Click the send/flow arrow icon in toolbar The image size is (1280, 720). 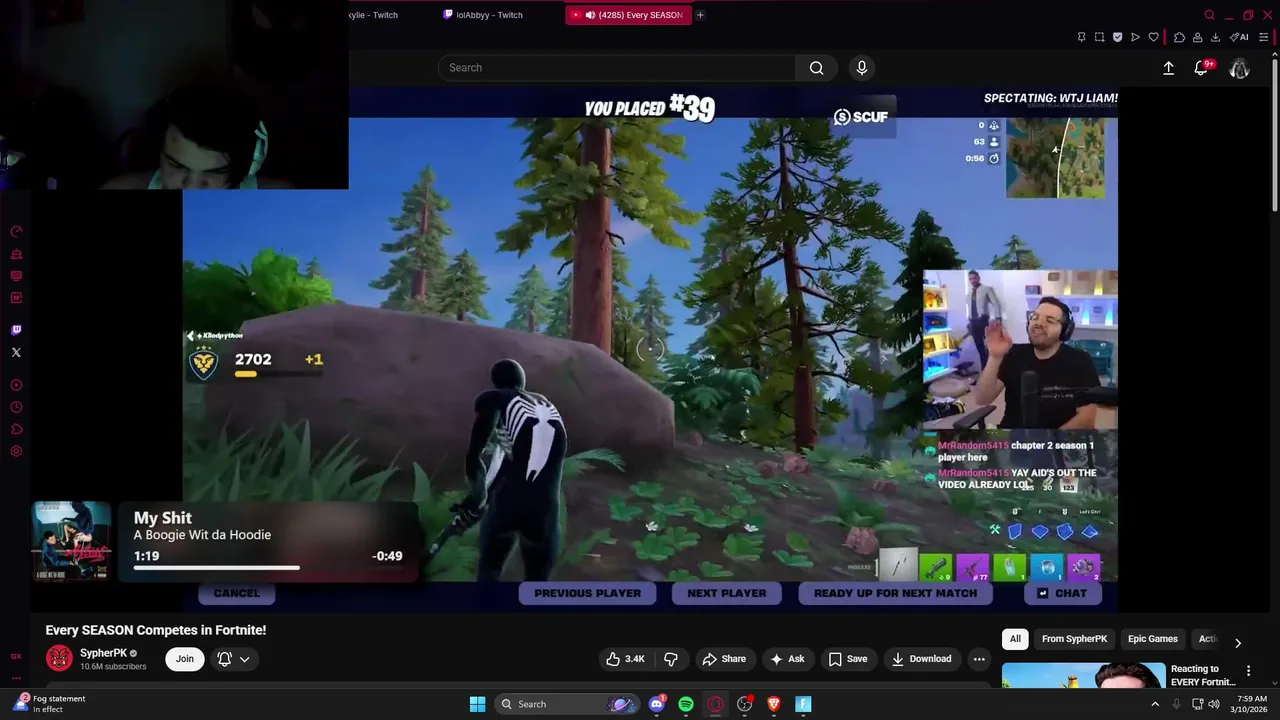1135,37
